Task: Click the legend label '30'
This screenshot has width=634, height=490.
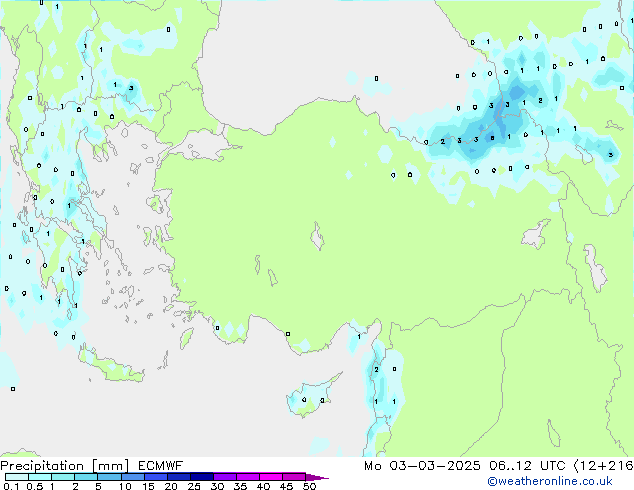Action: pos(217,486)
